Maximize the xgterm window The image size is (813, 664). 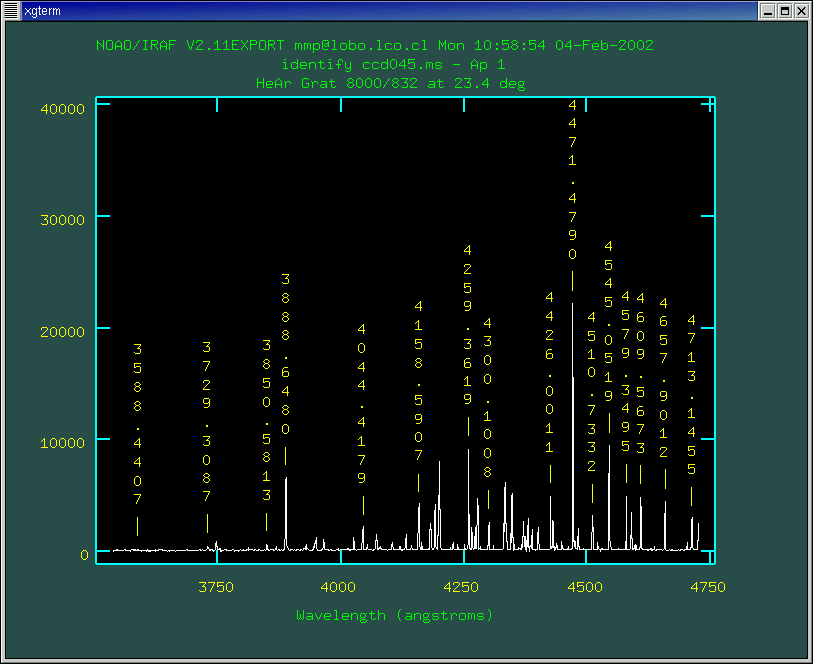785,11
